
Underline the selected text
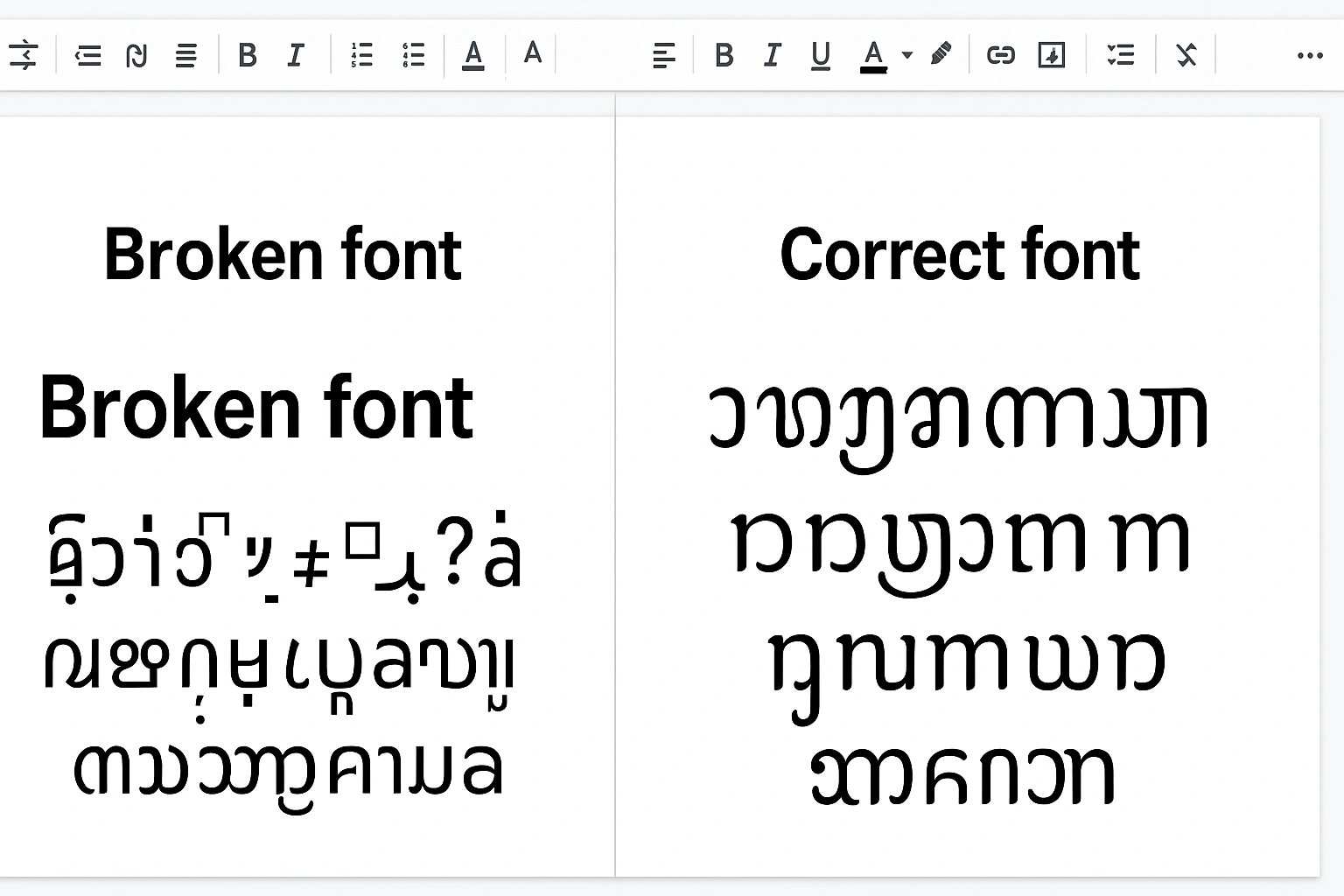(x=820, y=56)
